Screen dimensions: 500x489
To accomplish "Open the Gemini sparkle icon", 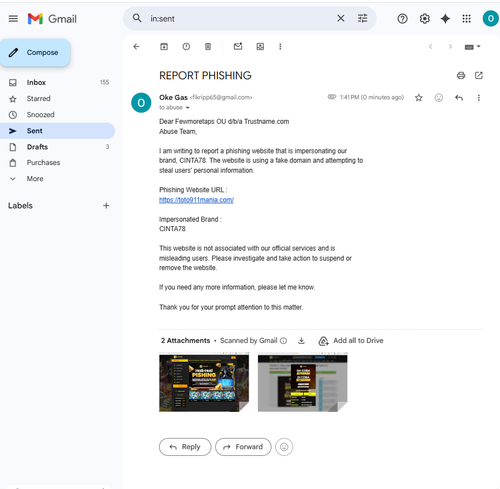I will coord(445,19).
